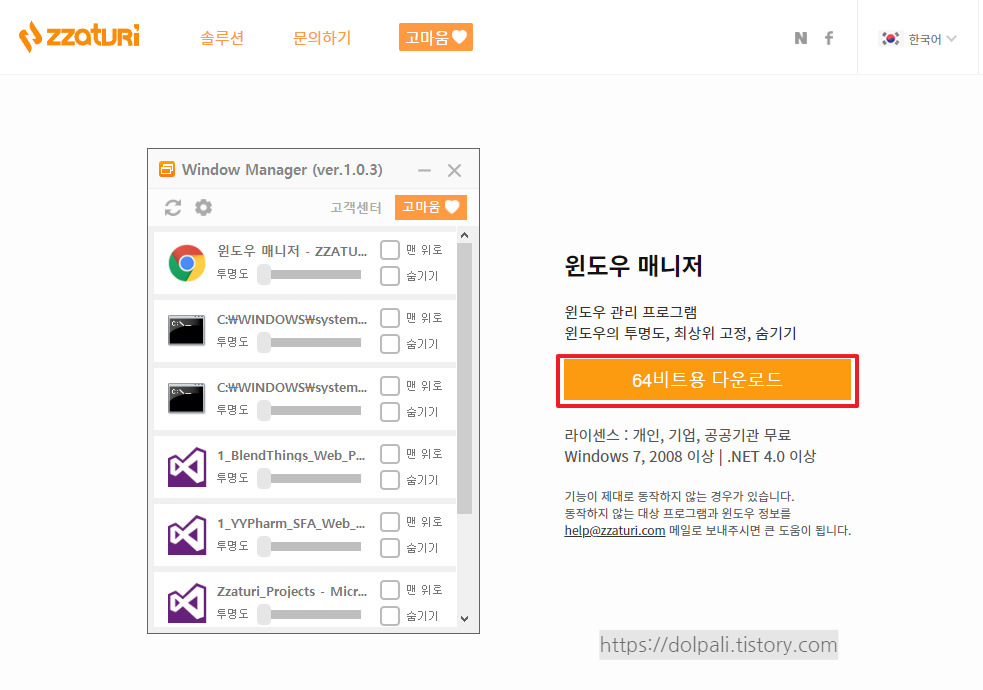
Task: Adjust 투명도 slider for first C:\WINDOWS row
Action: pos(310,342)
